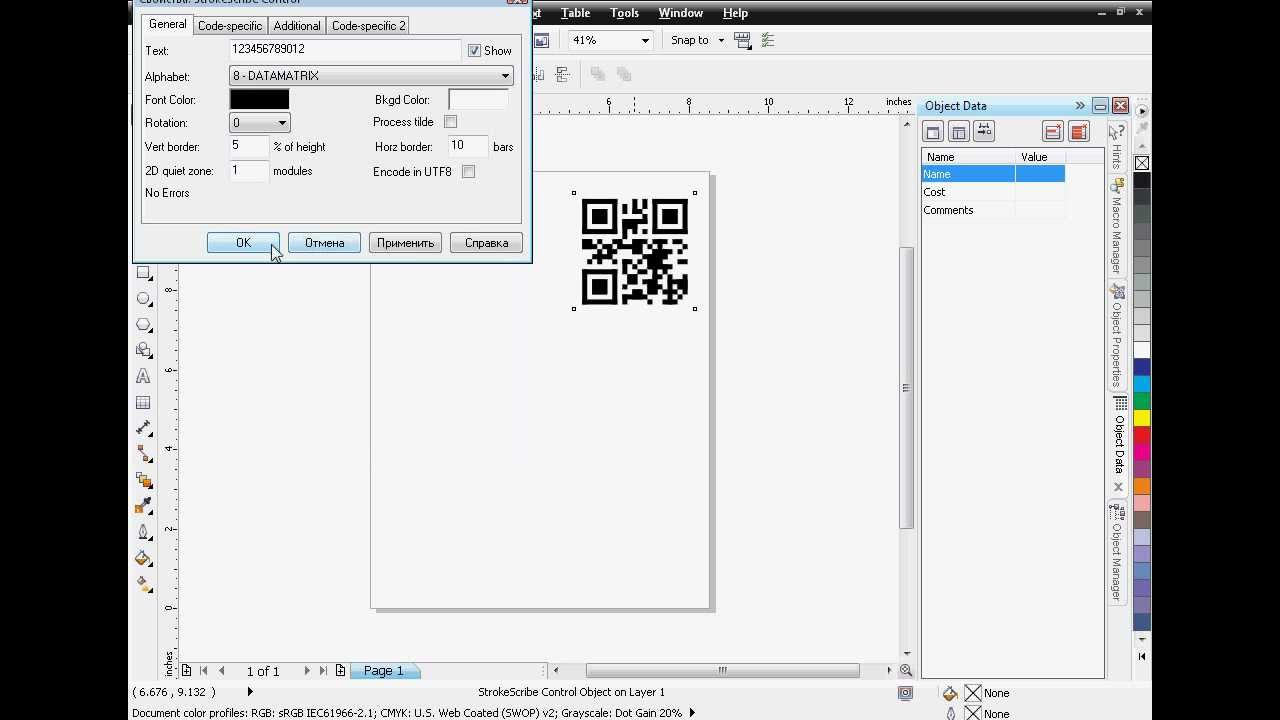Click the black Font Color swatch

click(x=259, y=99)
